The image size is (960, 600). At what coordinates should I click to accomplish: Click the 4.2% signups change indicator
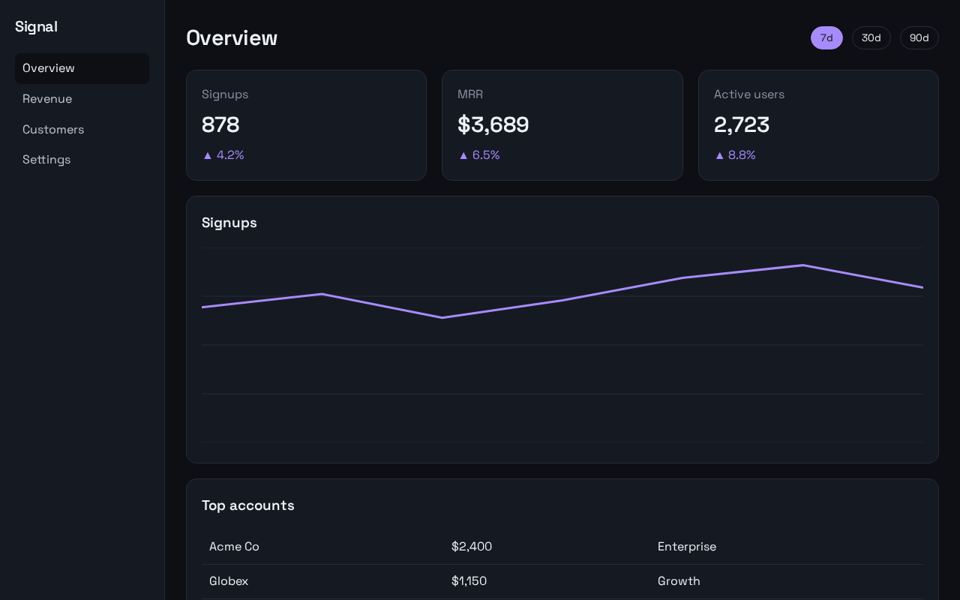point(223,155)
